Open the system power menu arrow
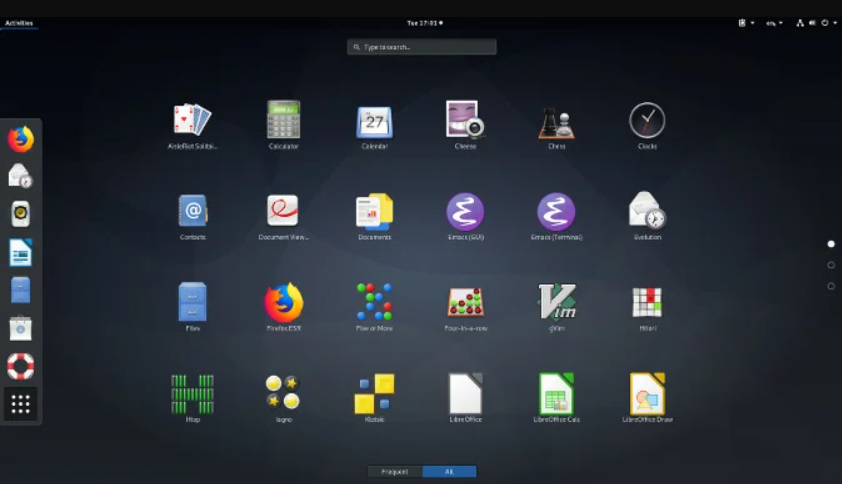842x484 pixels. [x=834, y=23]
